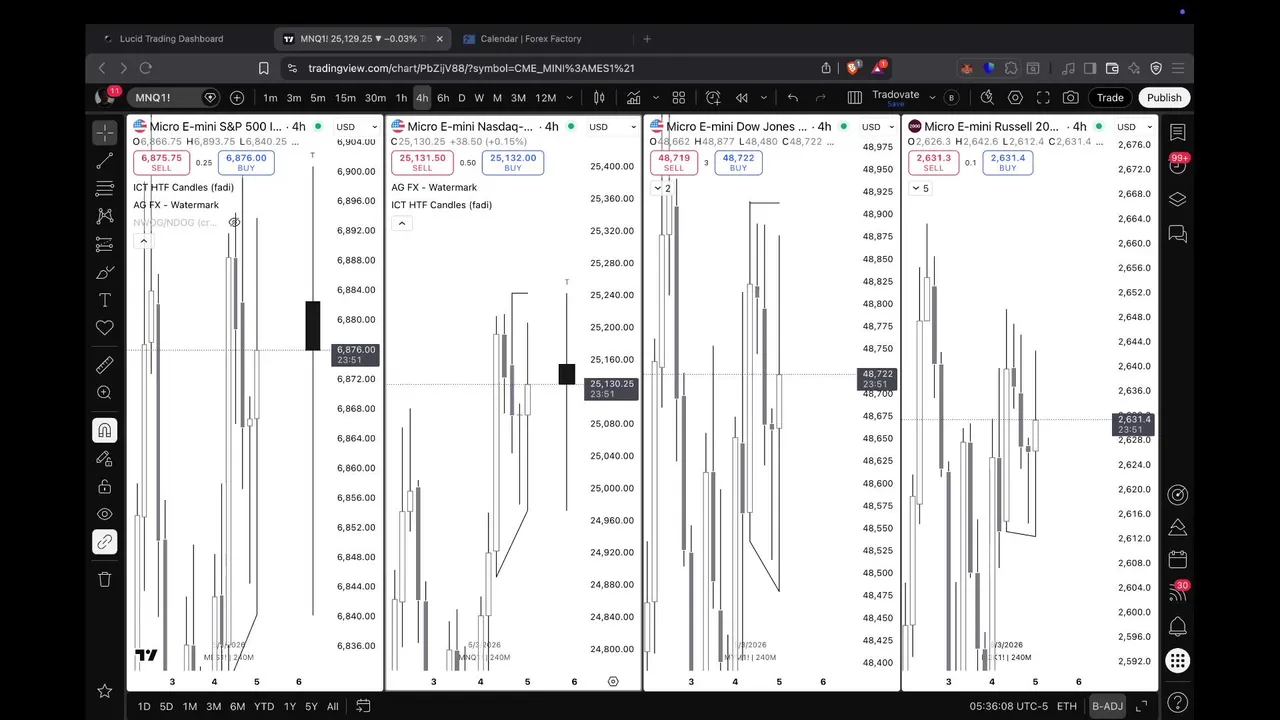Toggle hide all drawings eye icon
This screenshot has height=720, width=1280.
[x=105, y=514]
